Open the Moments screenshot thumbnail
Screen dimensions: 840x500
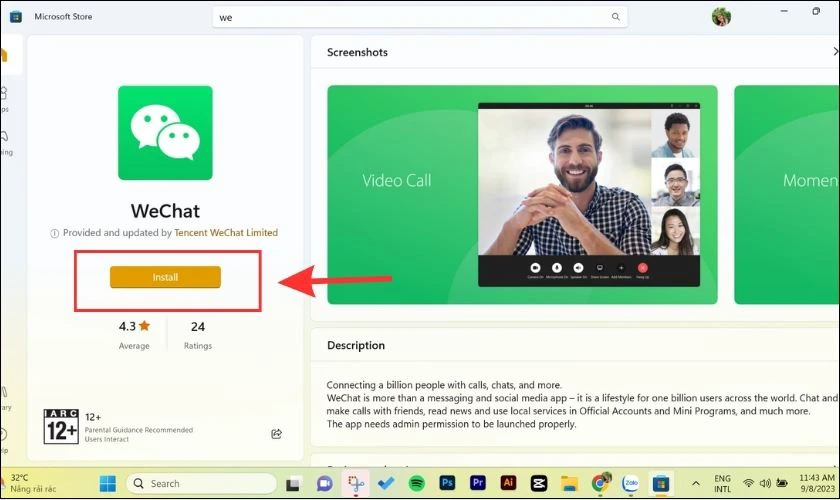(786, 195)
